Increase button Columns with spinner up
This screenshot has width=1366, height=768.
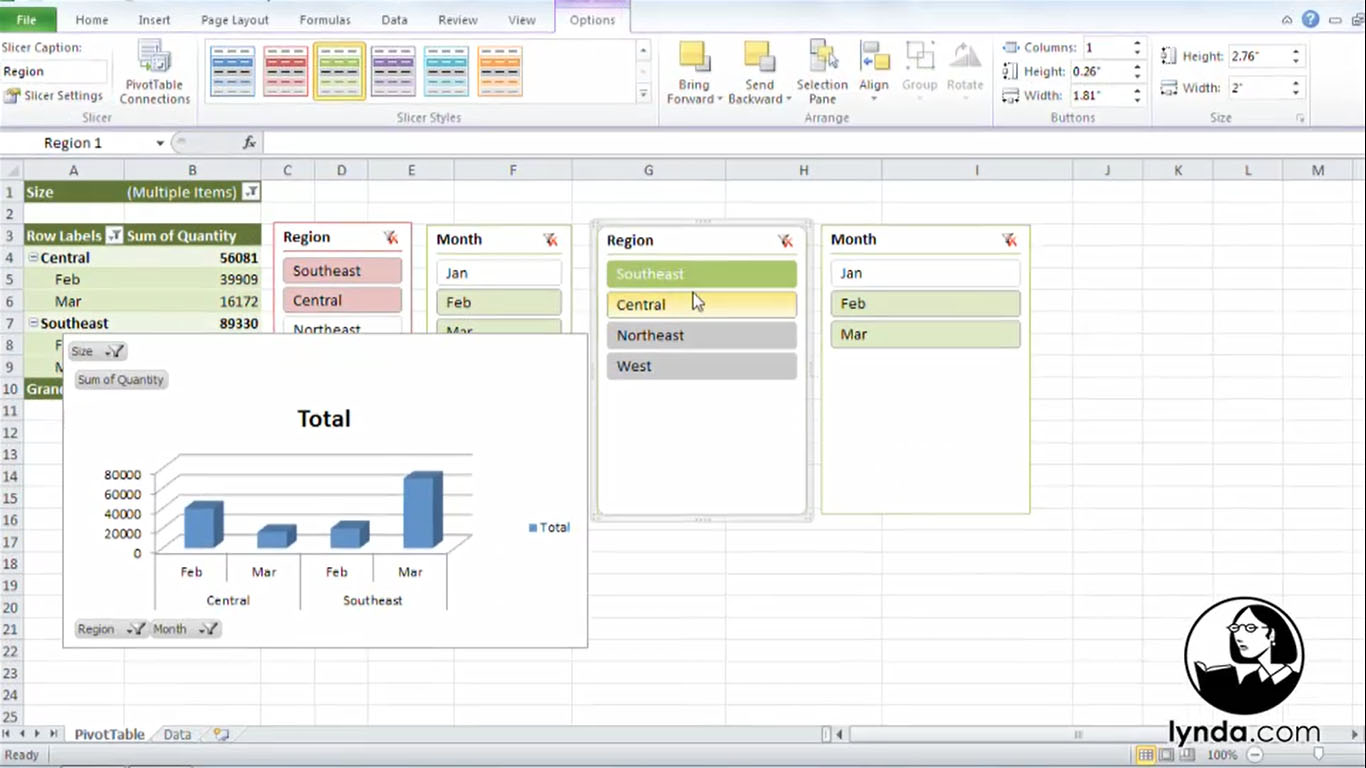1137,44
